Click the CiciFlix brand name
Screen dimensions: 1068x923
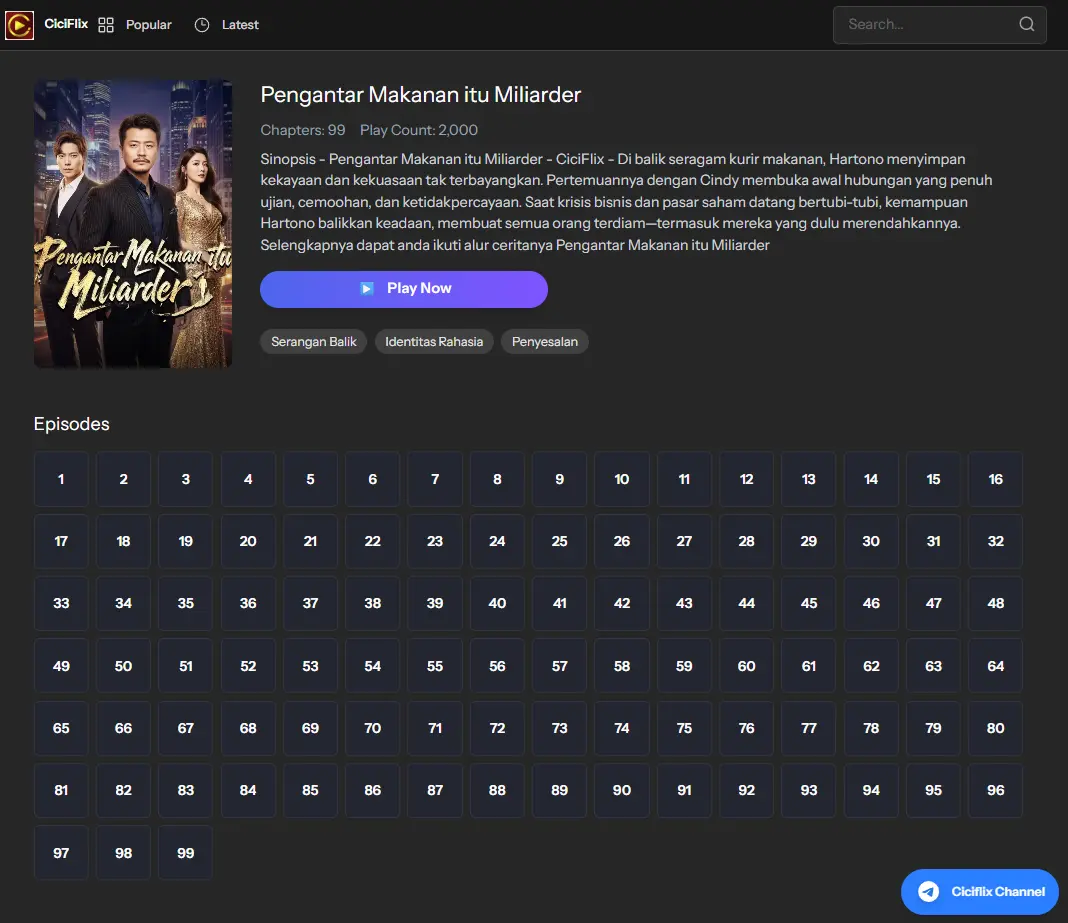[x=66, y=24]
